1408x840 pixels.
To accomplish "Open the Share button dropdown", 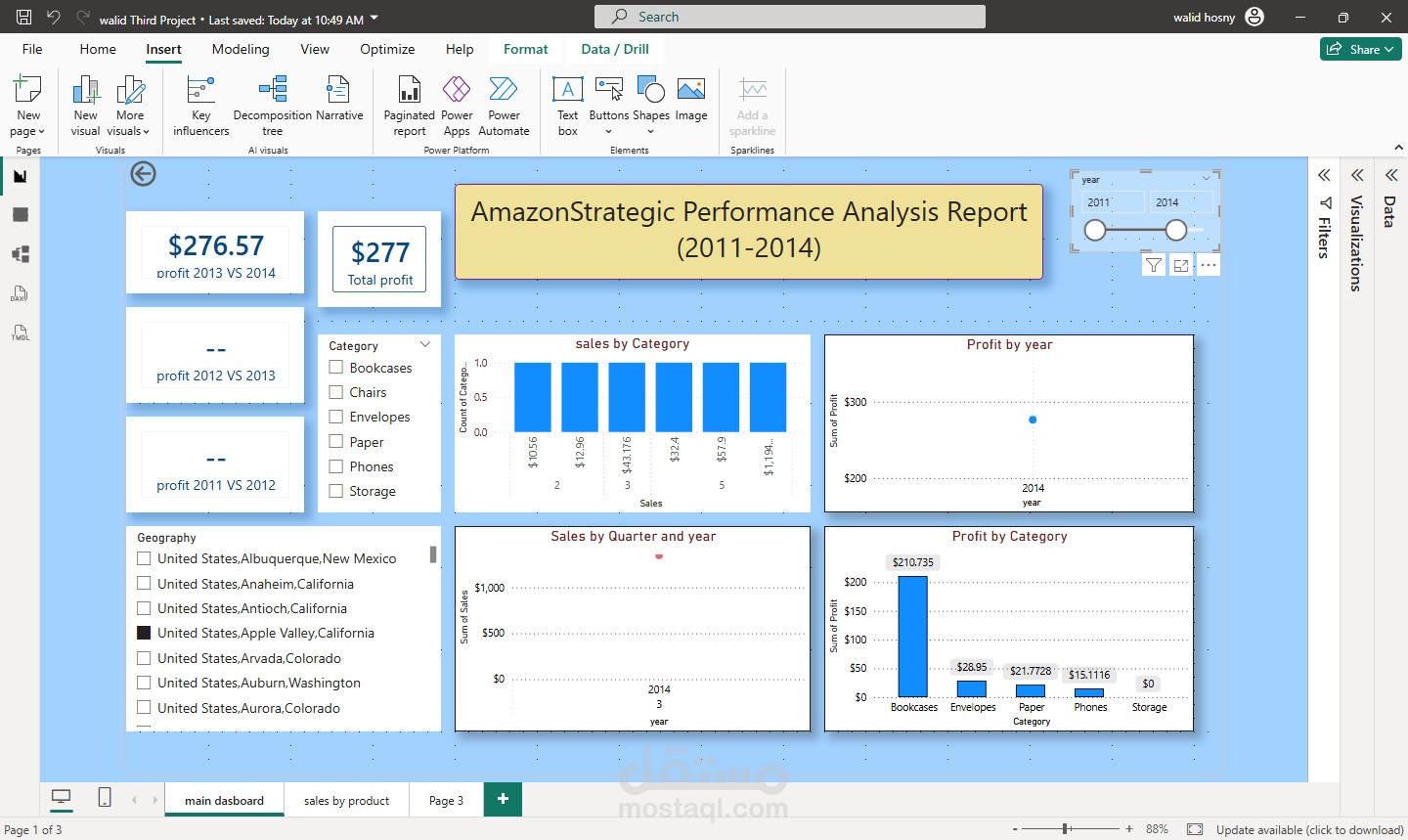I will click(1361, 49).
